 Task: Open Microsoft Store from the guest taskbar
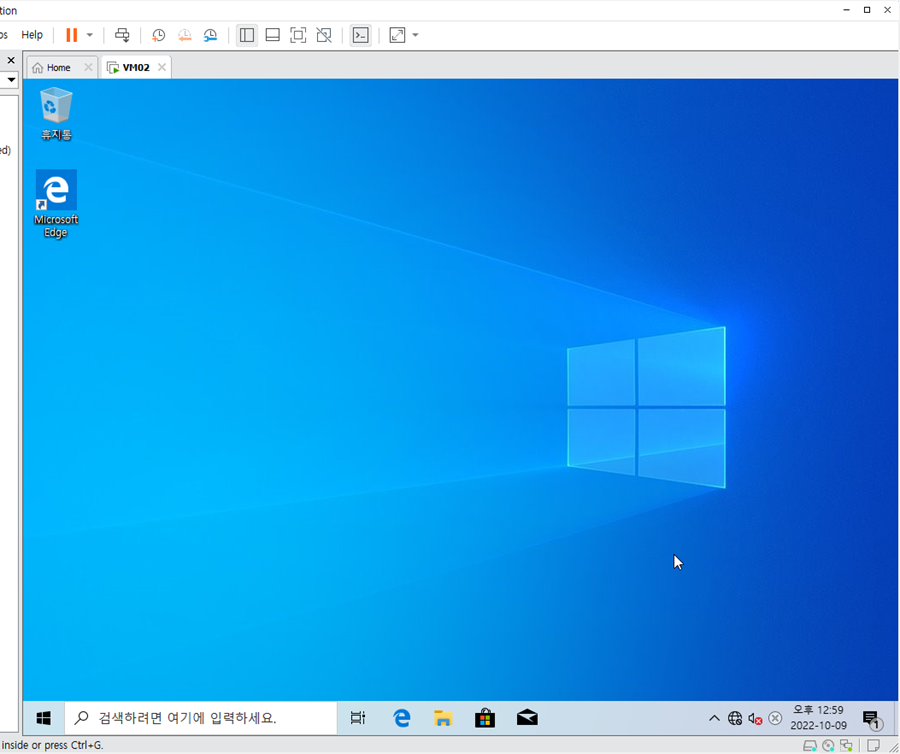tap(485, 718)
